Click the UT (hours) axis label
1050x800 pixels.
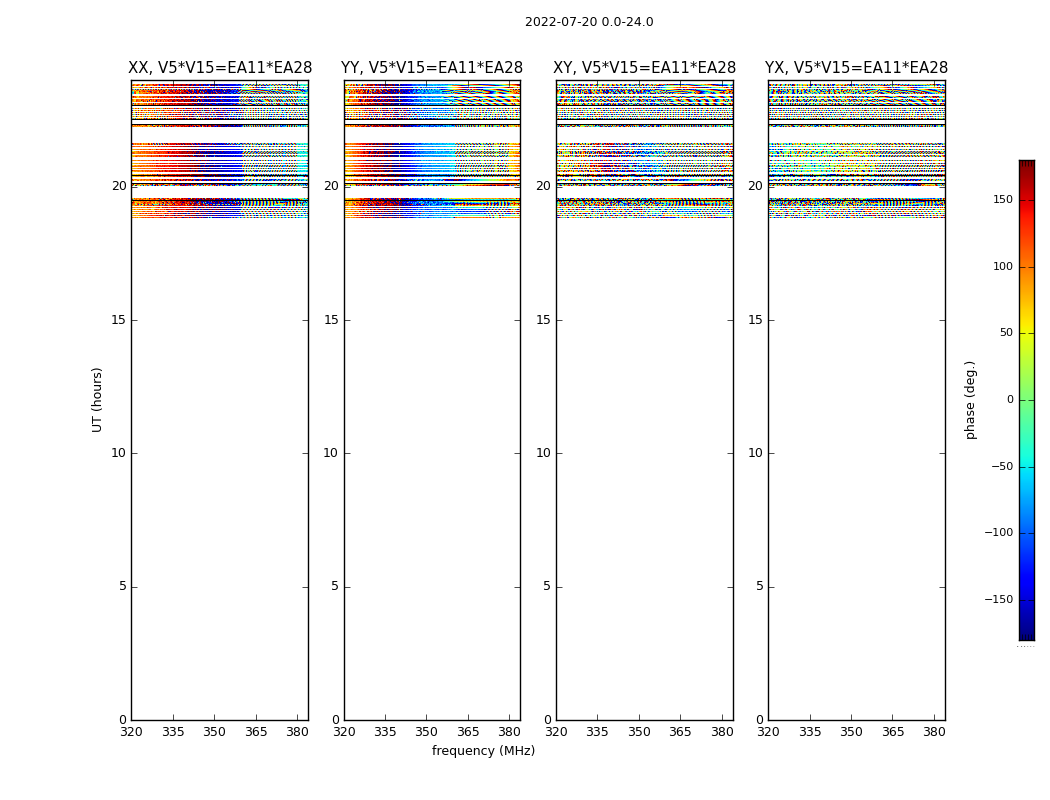pos(97,399)
